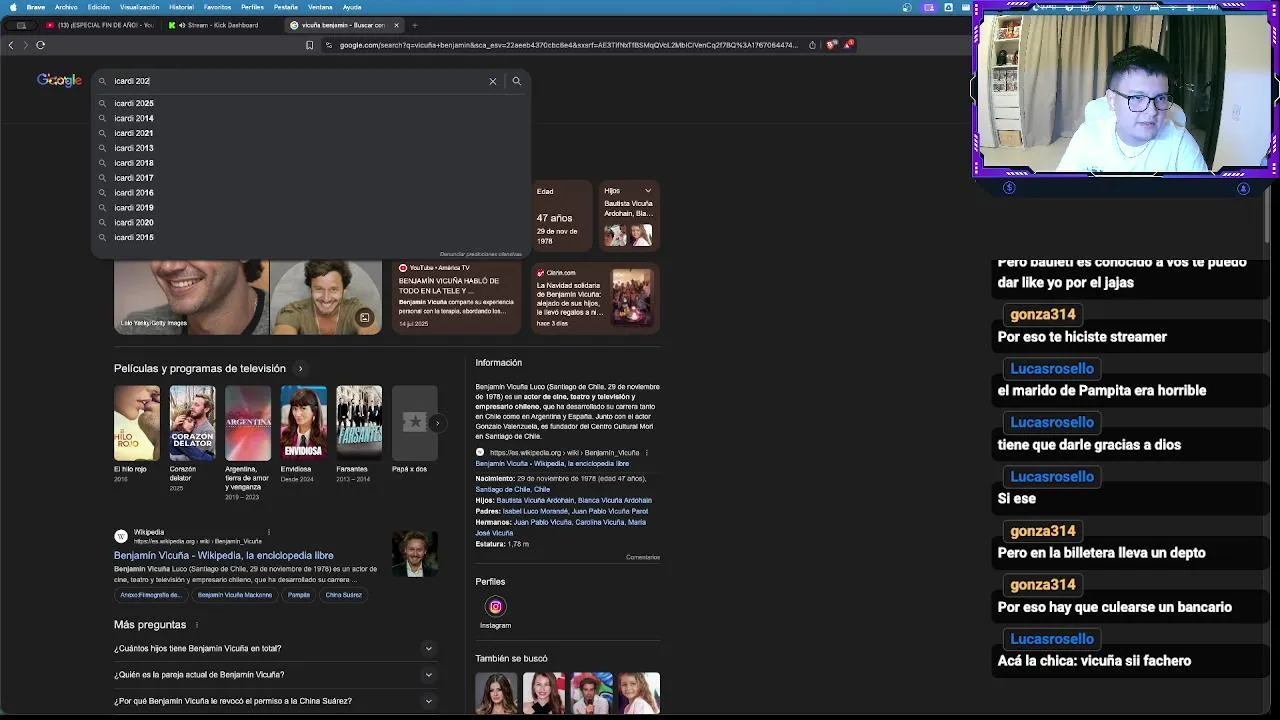Image resolution: width=1280 pixels, height=720 pixels.
Task: Open the Apple menu
Action: 12,7
